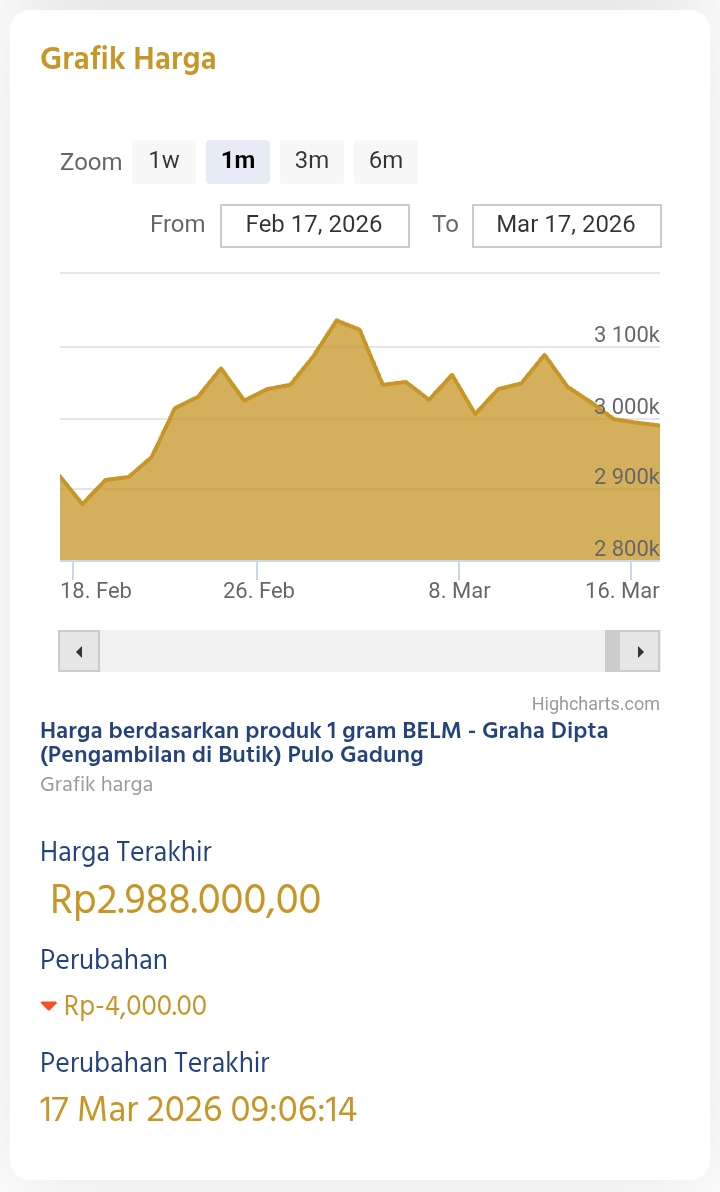Click the Grafik Harga heading
720x1192 pixels.
click(128, 59)
